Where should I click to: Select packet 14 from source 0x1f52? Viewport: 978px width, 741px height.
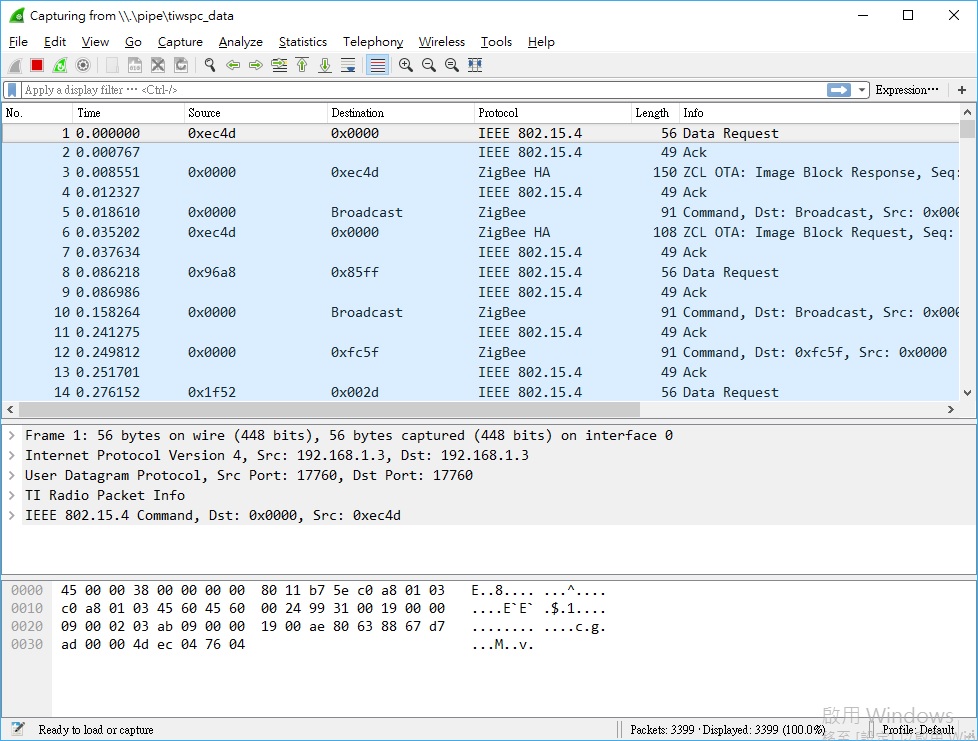coord(480,392)
